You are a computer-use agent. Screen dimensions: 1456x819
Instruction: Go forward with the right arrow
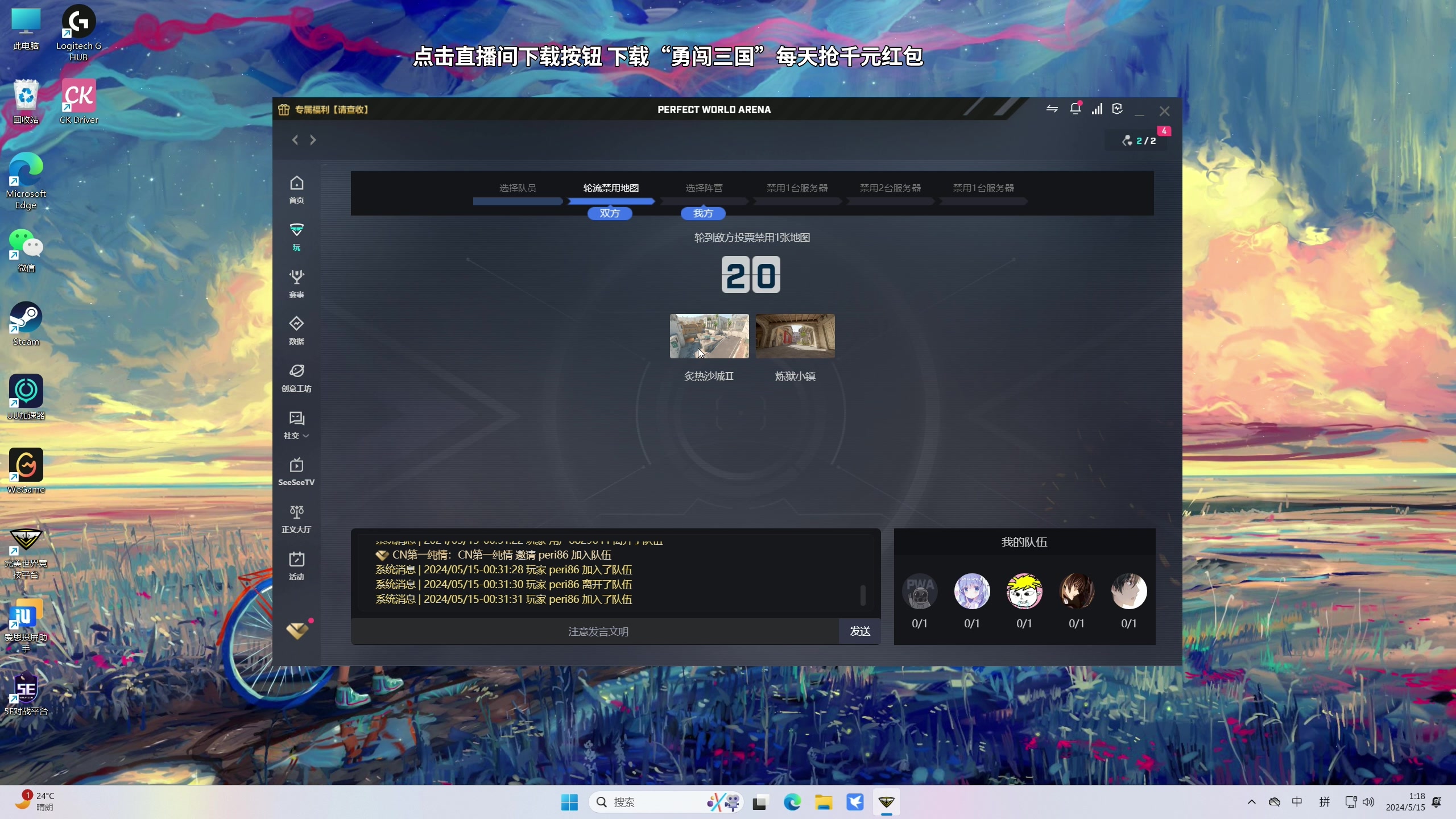pos(313,140)
